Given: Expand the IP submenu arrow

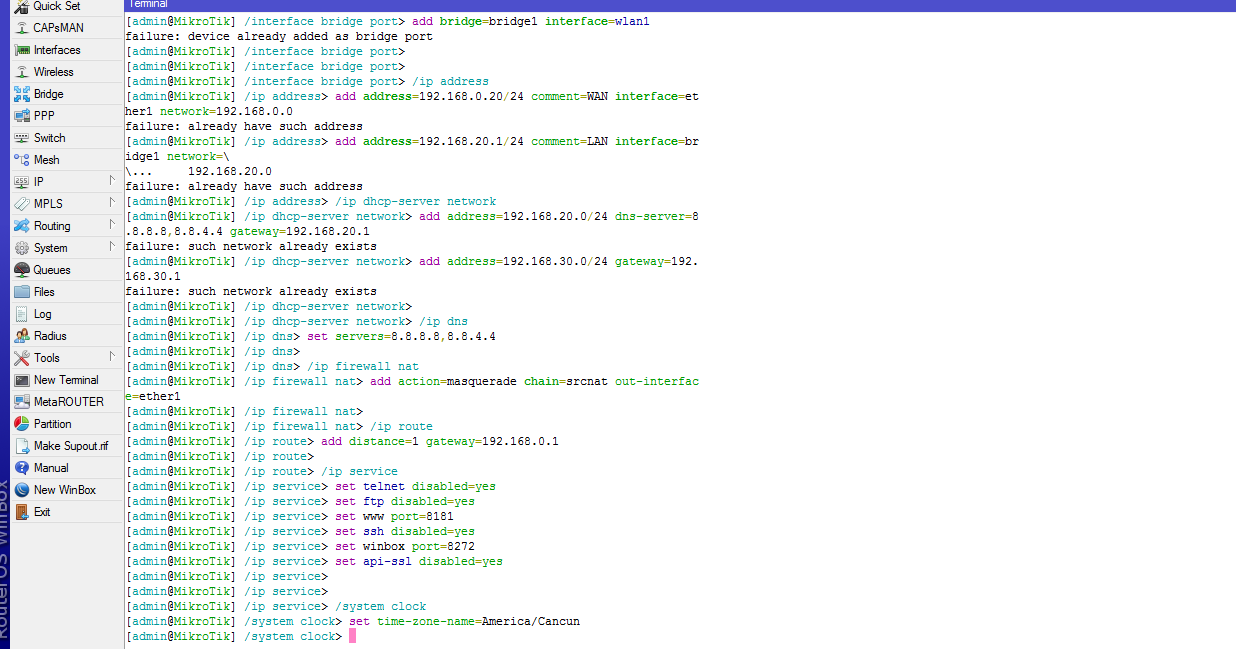Looking at the screenshot, I should [x=112, y=181].
